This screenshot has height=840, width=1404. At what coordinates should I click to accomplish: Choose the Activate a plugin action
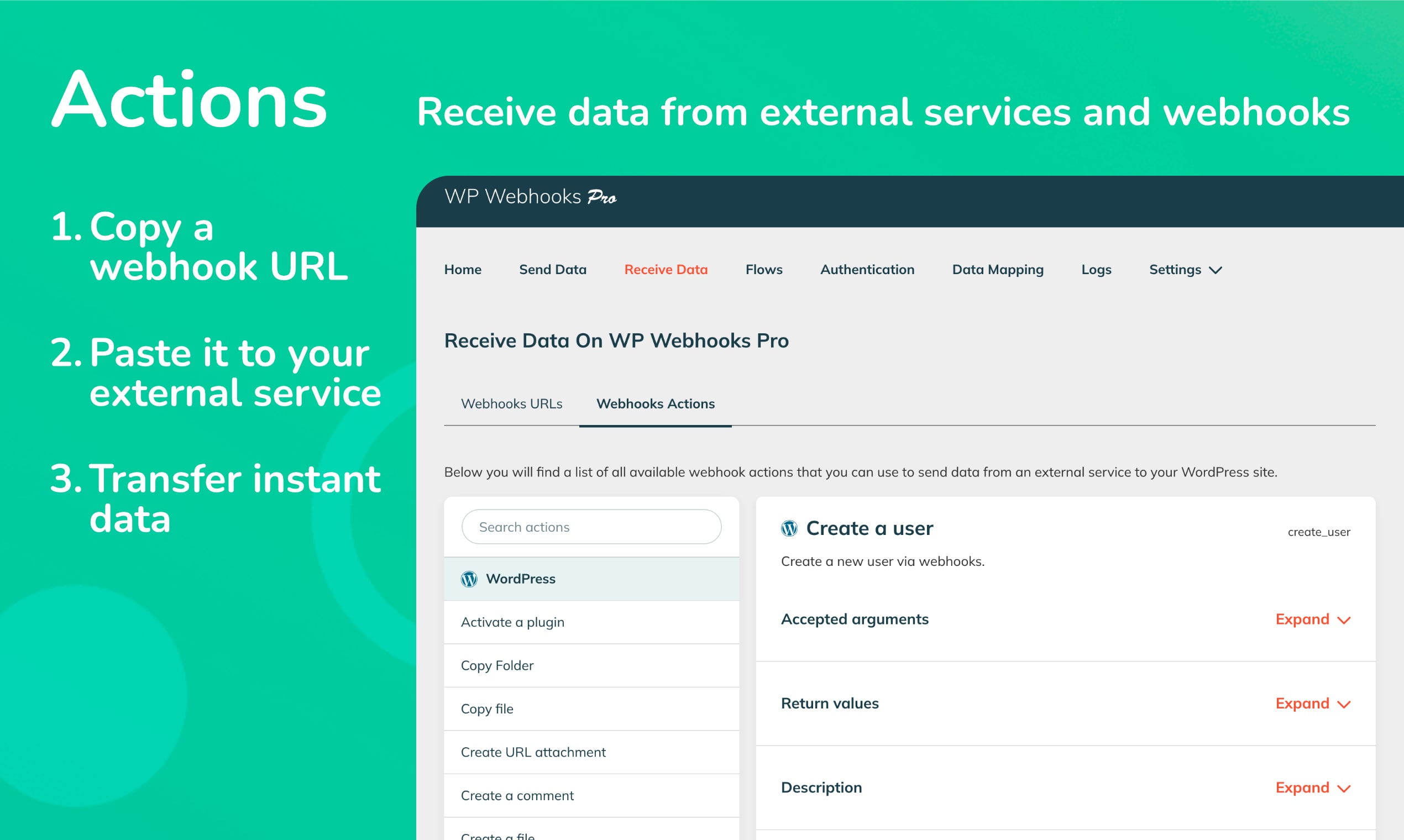click(591, 622)
